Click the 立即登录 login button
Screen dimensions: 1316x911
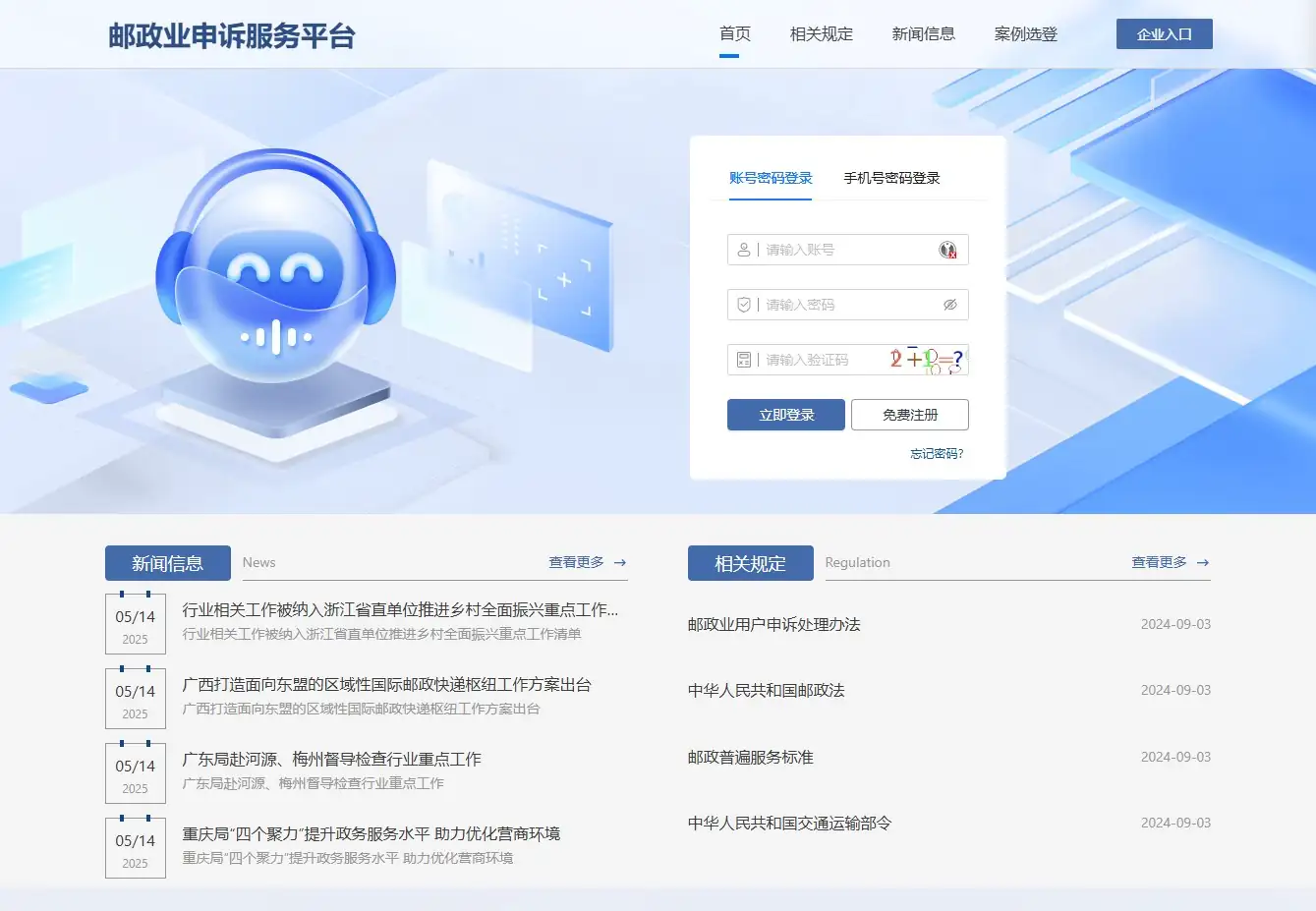click(x=785, y=414)
